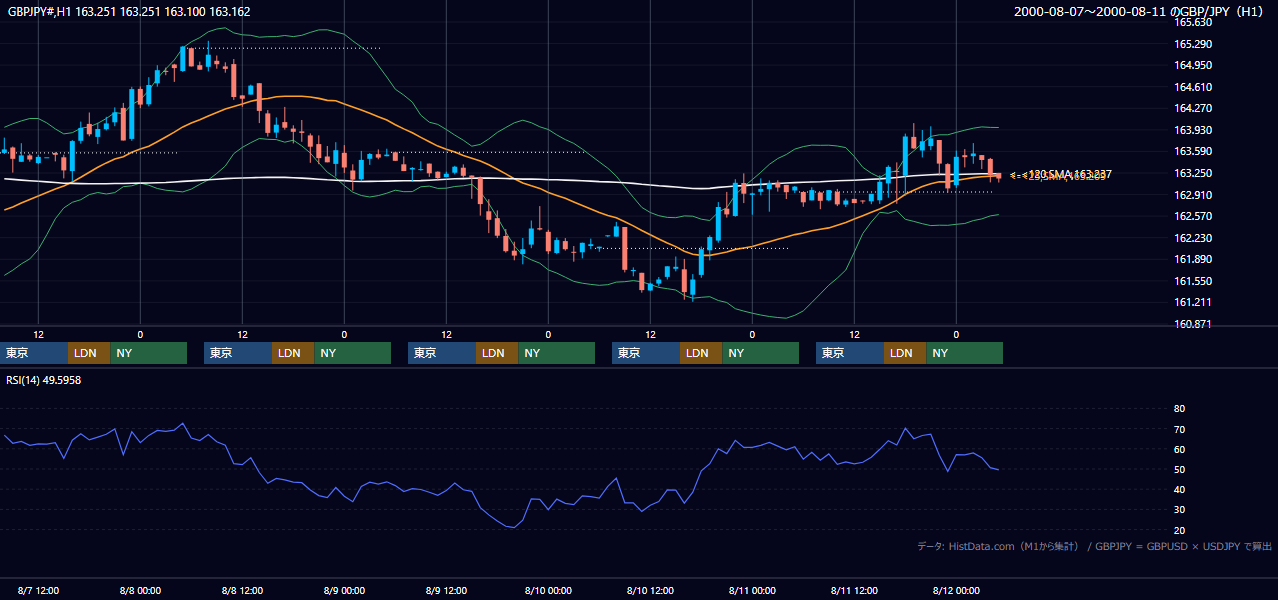The width and height of the screenshot is (1278, 600).
Task: Click the 160.871 price axis label
Action: click(x=1193, y=324)
